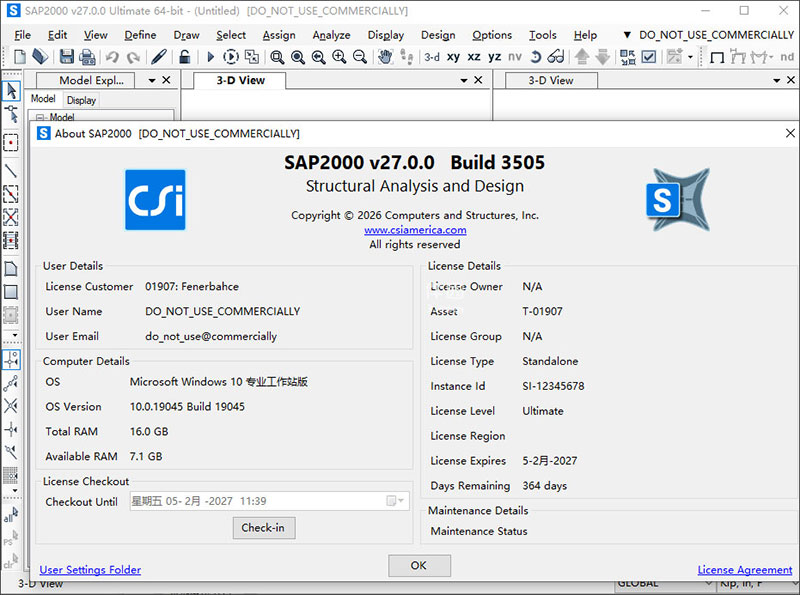Collapse the Model tree node

pos(41,117)
